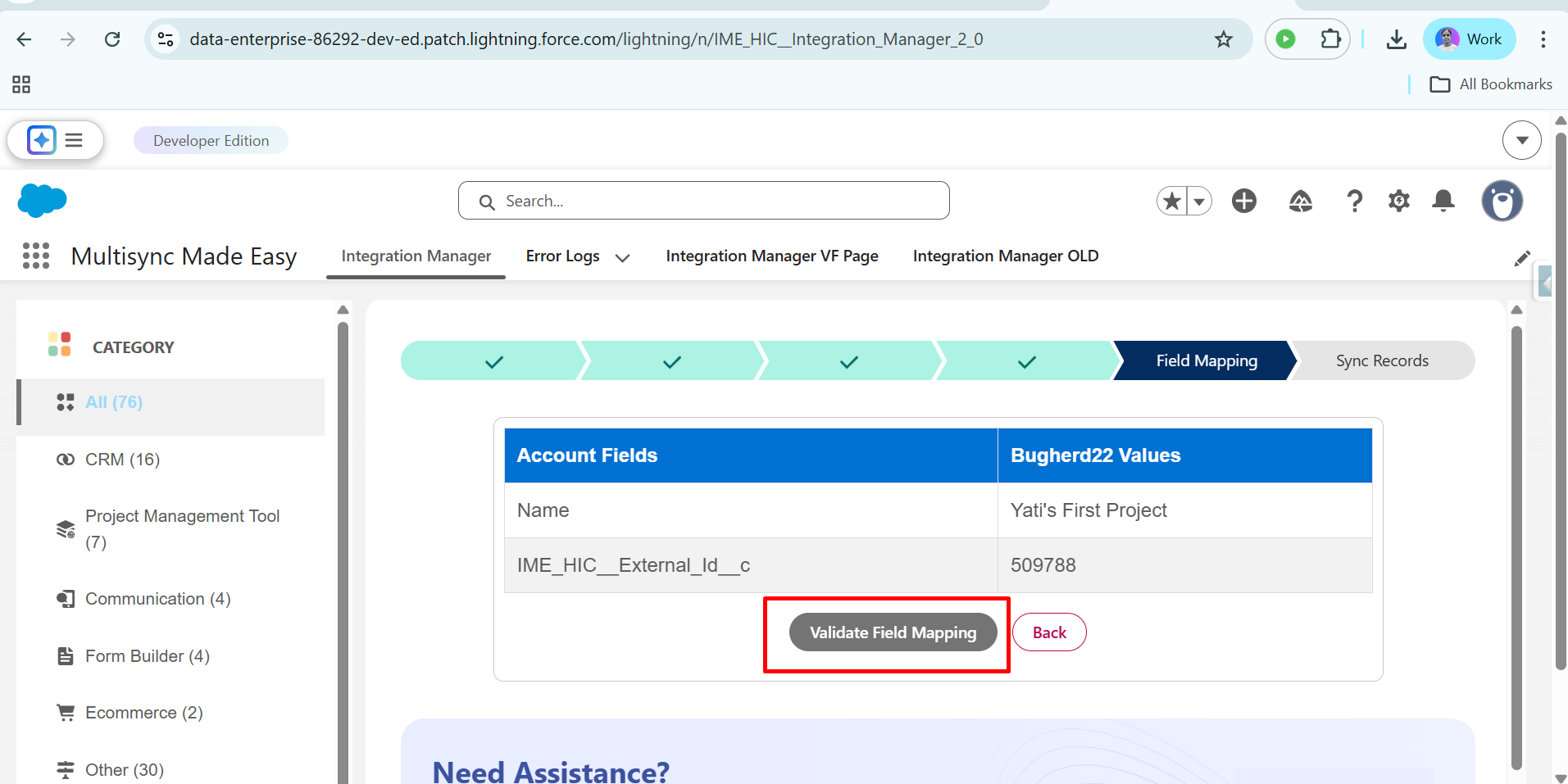Viewport: 1568px width, 784px height.
Task: Click the first completed step checkmark
Action: coord(493,361)
